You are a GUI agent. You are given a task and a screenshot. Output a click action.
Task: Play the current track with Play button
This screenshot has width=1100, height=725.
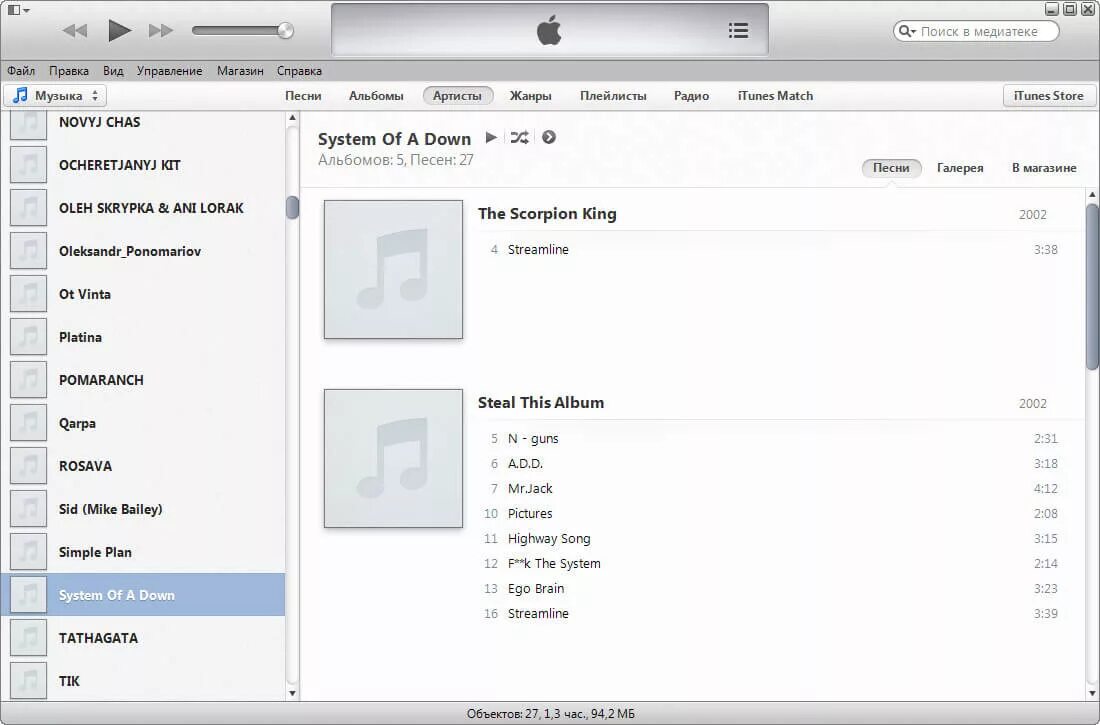[119, 30]
